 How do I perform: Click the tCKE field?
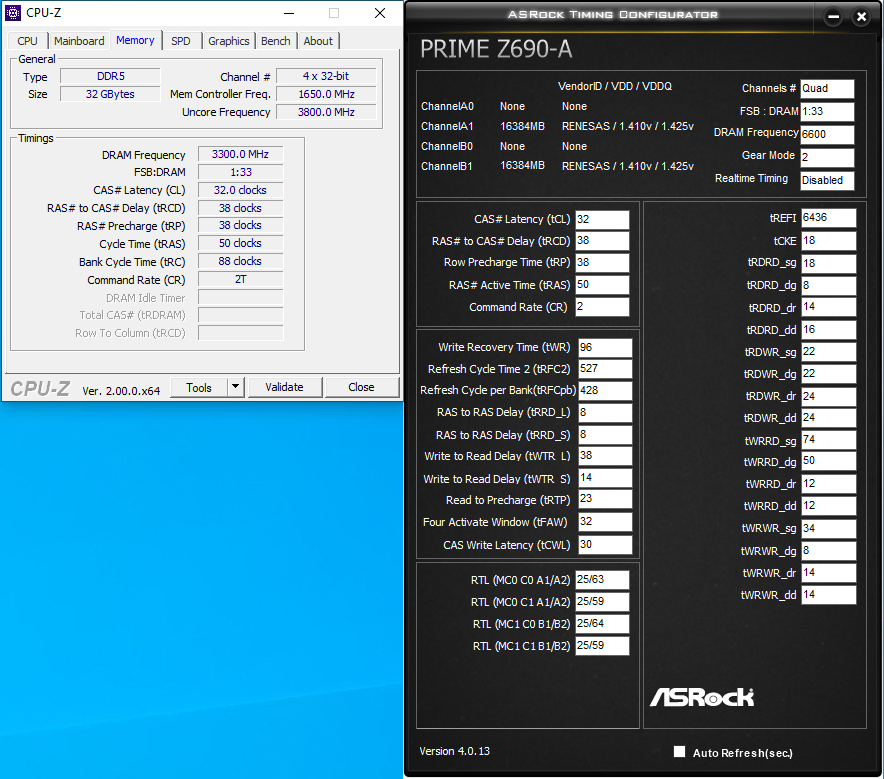(x=828, y=241)
